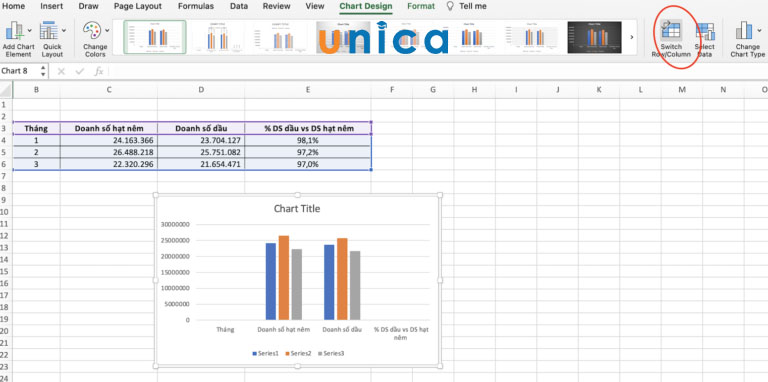Click the 30000000 axis label
The image size is (768, 382).
pyautogui.click(x=174, y=225)
